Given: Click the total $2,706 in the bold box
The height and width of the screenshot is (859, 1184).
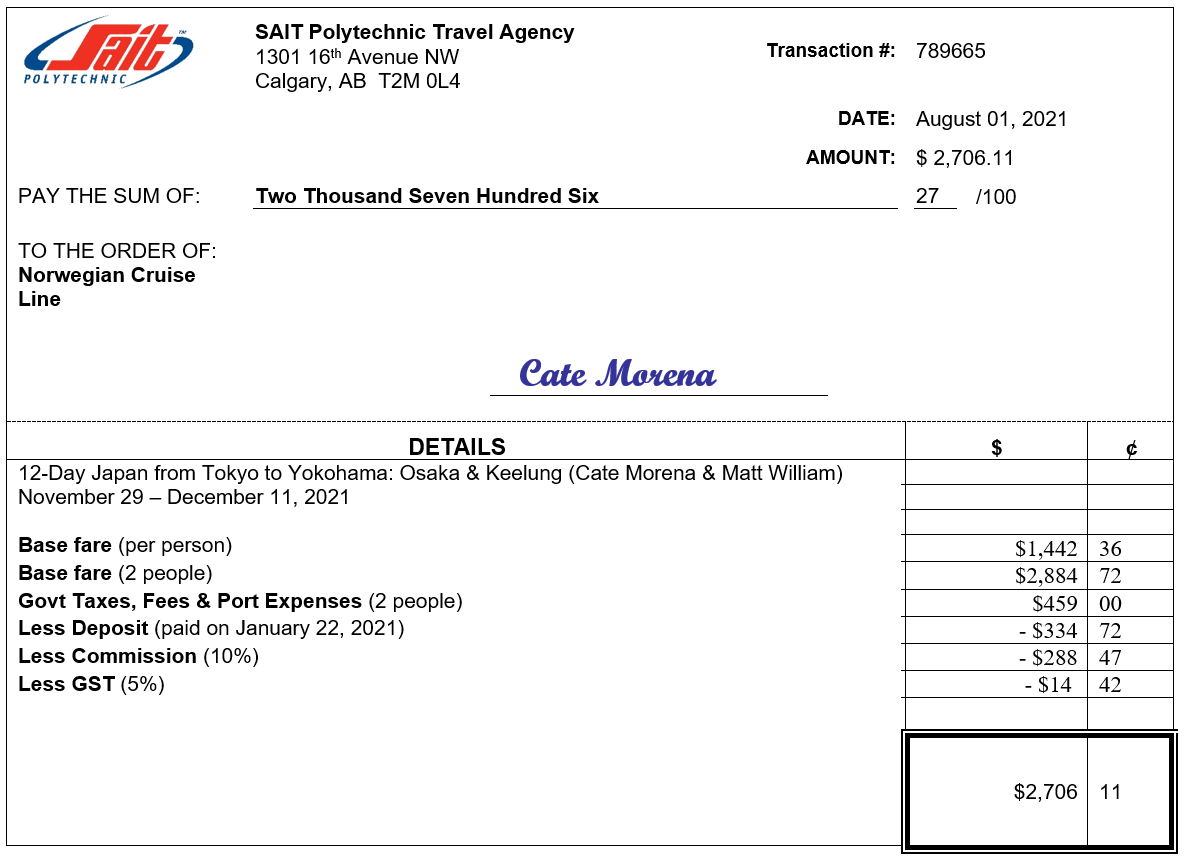Looking at the screenshot, I should (x=1045, y=792).
